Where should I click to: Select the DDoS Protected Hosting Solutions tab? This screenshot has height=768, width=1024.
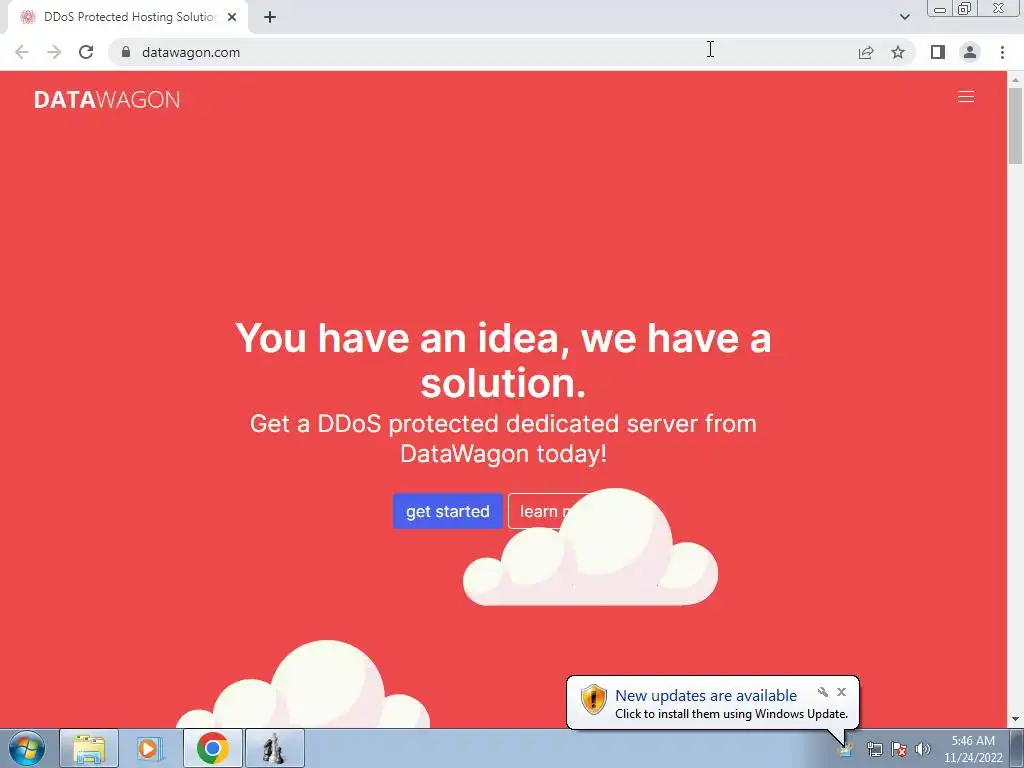(x=128, y=17)
